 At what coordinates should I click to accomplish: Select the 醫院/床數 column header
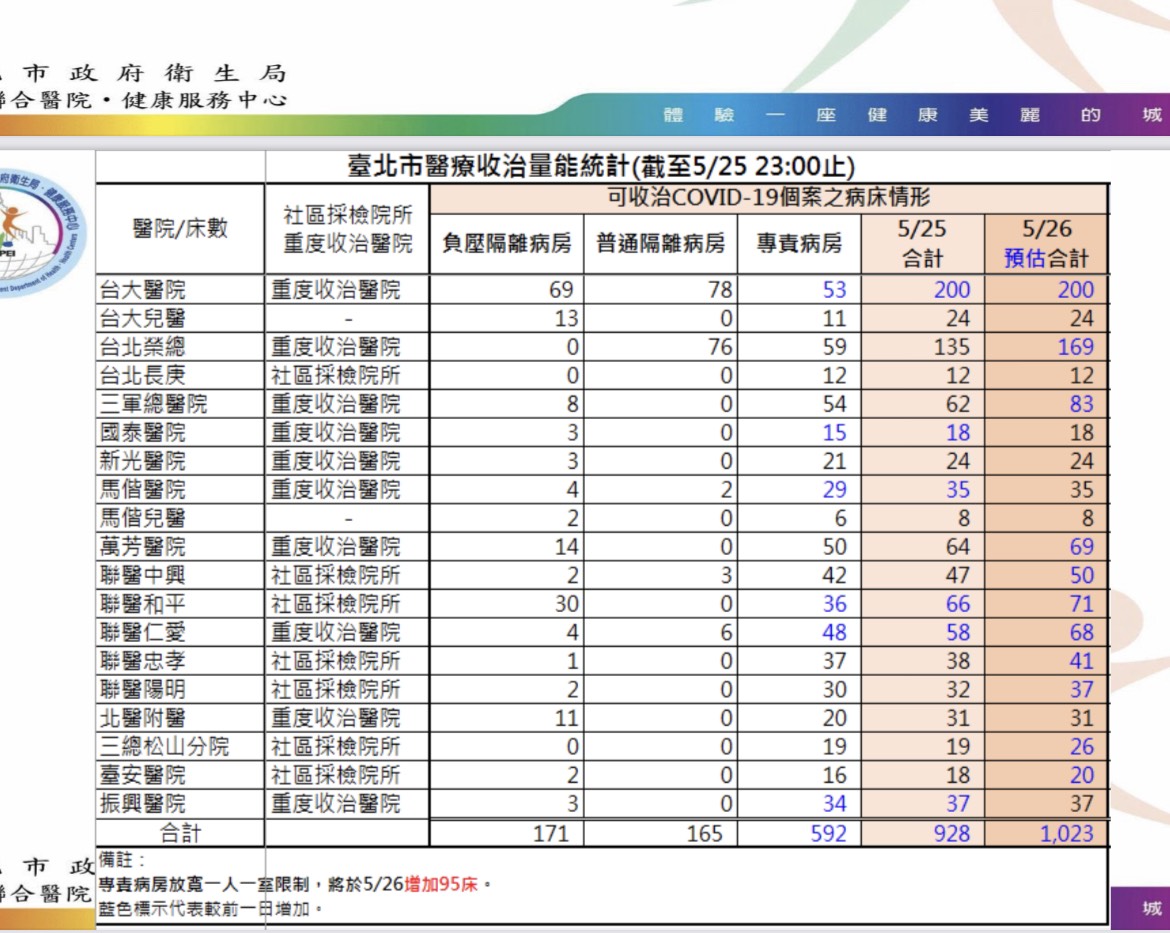pos(180,228)
